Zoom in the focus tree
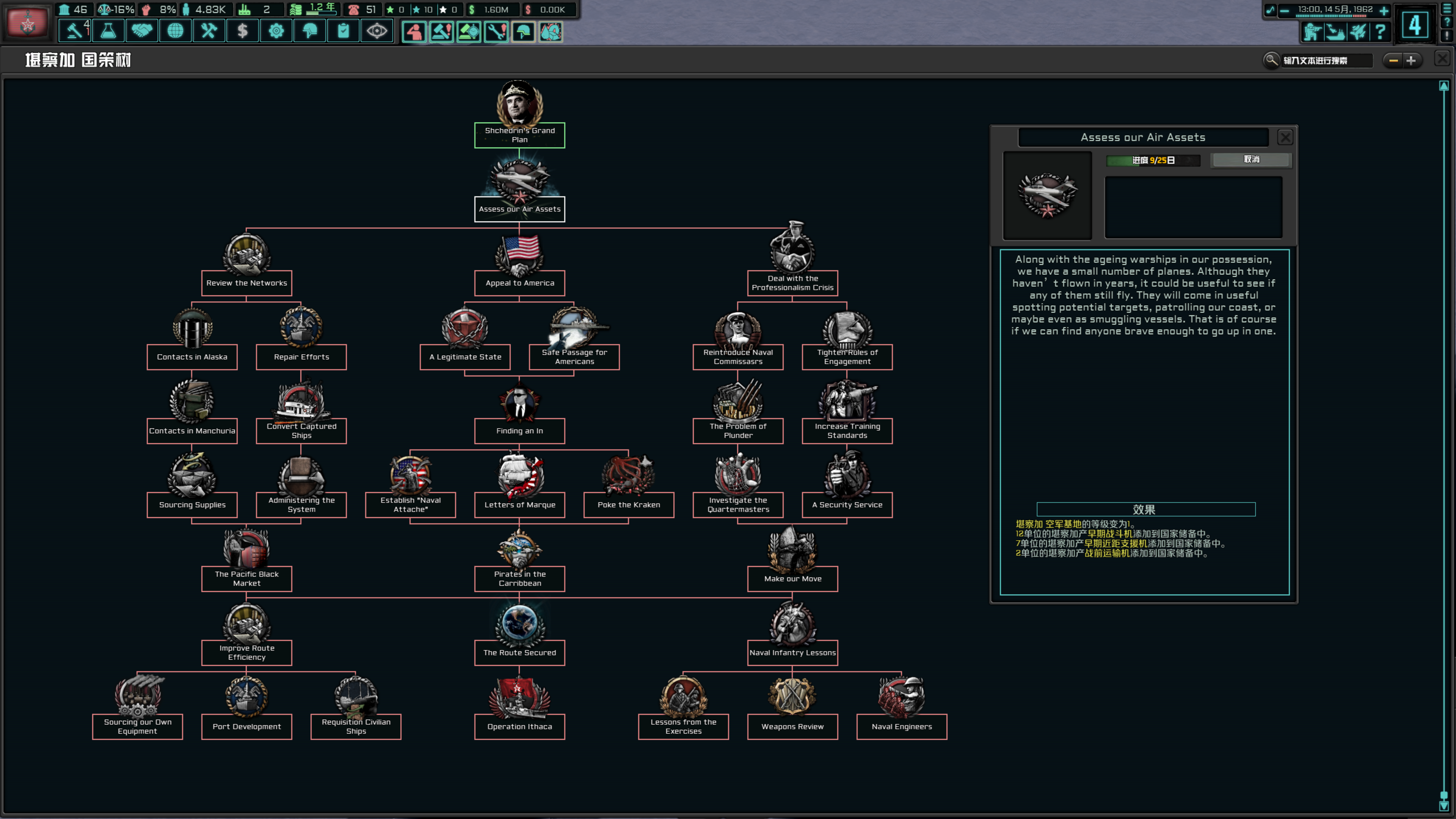Image resolution: width=1456 pixels, height=819 pixels. pos(1411,61)
